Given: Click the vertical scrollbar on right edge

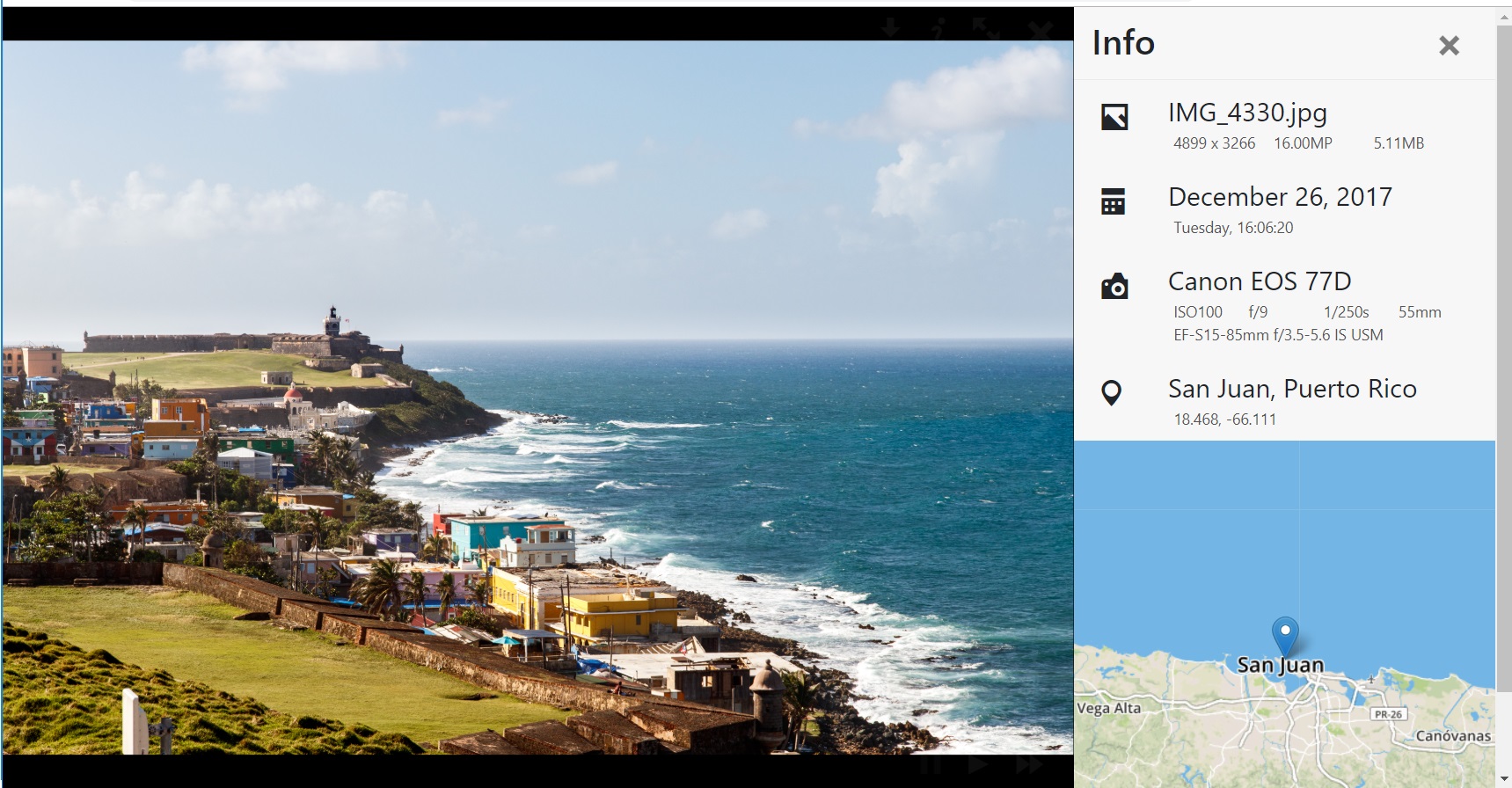Looking at the screenshot, I should coord(1503,352).
